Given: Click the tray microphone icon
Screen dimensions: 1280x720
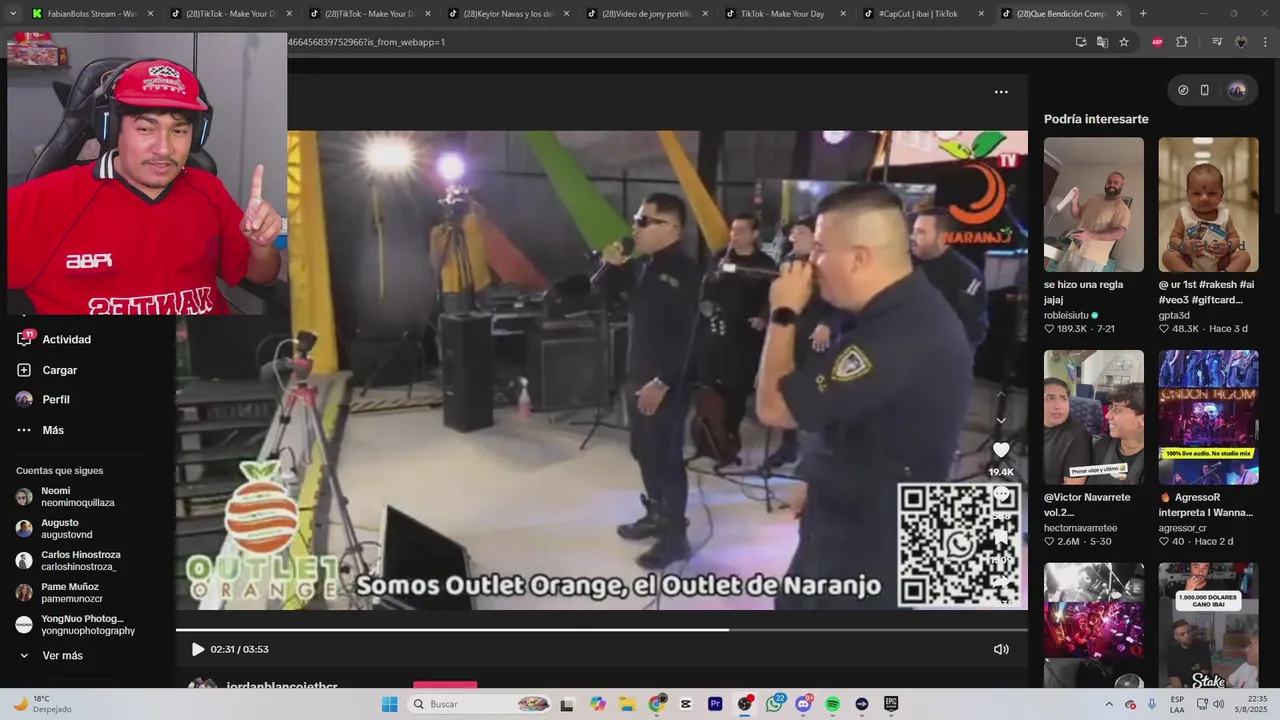Looking at the screenshot, I should (x=1152, y=704).
